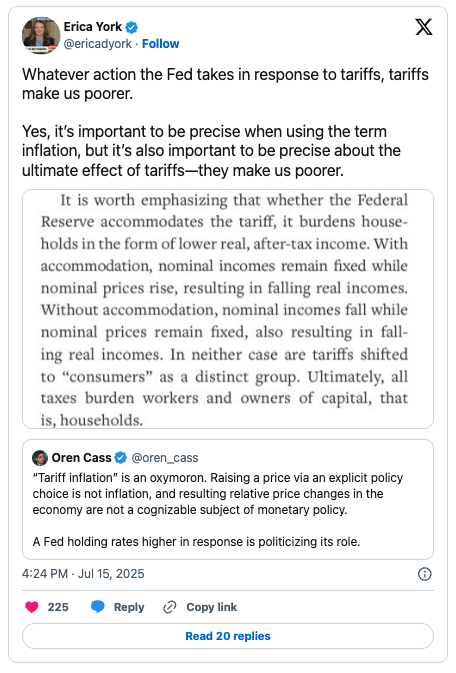456x673 pixels.
Task: Open the @ericadyork handle link
Action: 97,44
